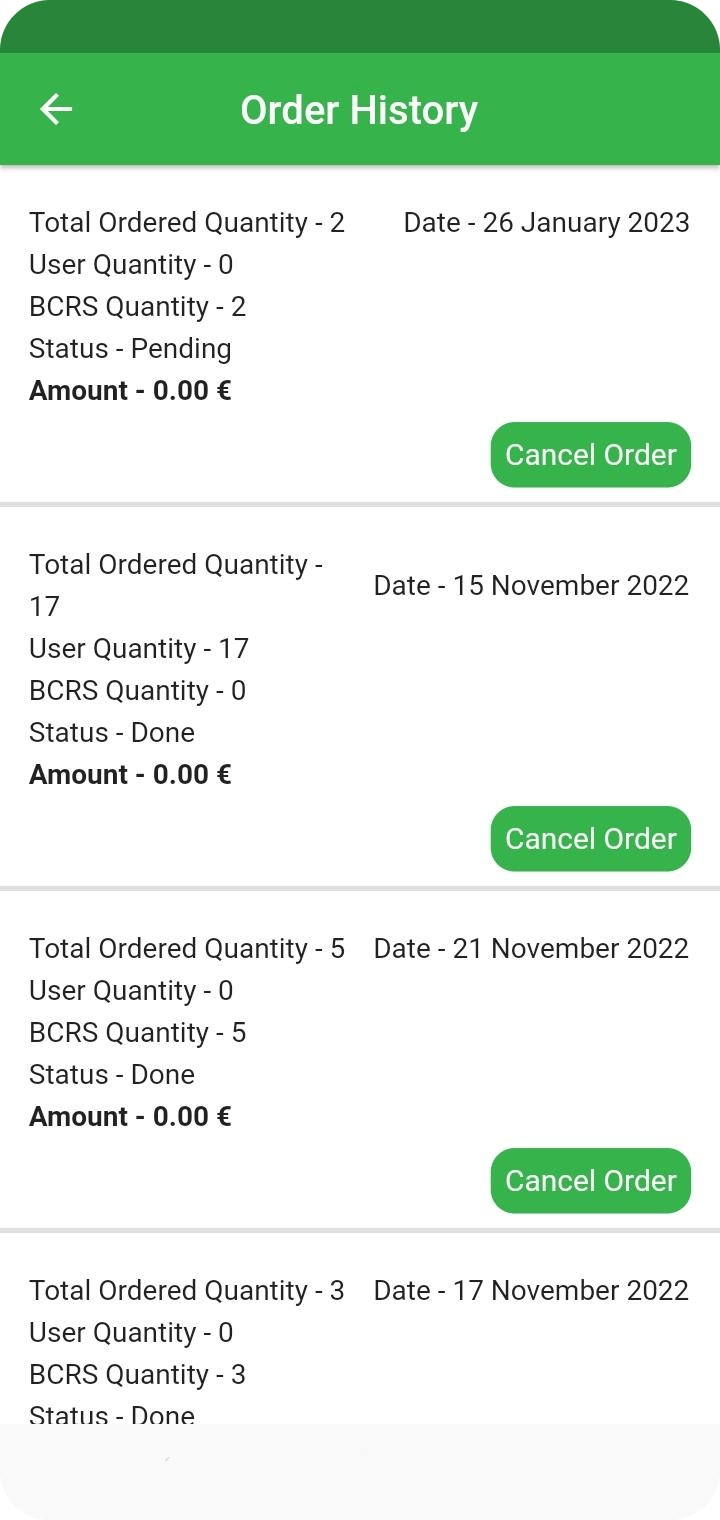This screenshot has height=1520, width=720.
Task: Tap Total Ordered Quantity - 2 line
Action: pos(187,222)
